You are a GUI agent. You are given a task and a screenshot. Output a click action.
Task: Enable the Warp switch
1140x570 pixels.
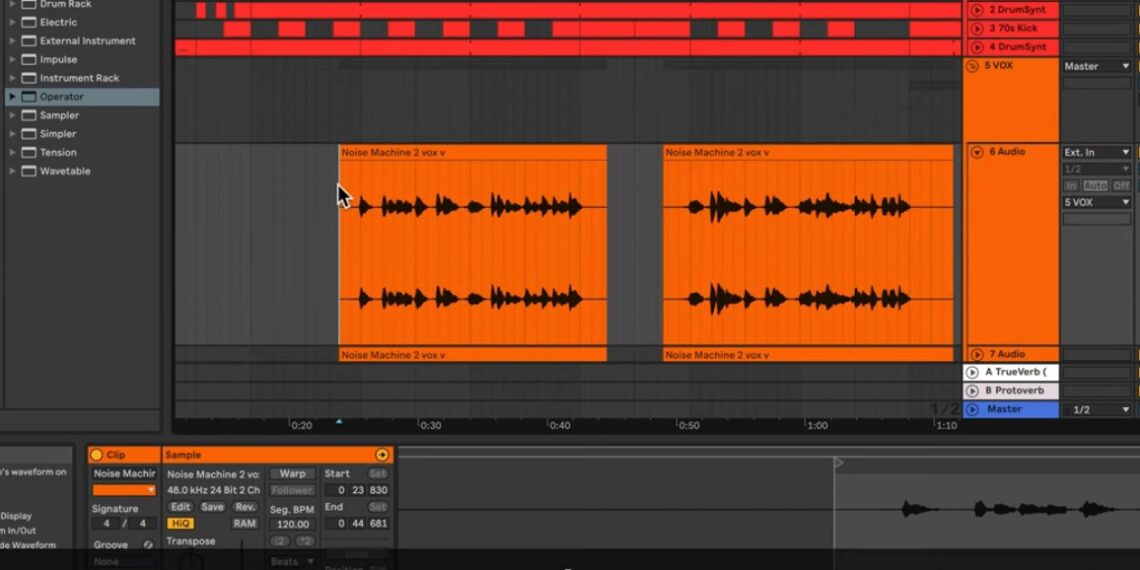click(292, 474)
